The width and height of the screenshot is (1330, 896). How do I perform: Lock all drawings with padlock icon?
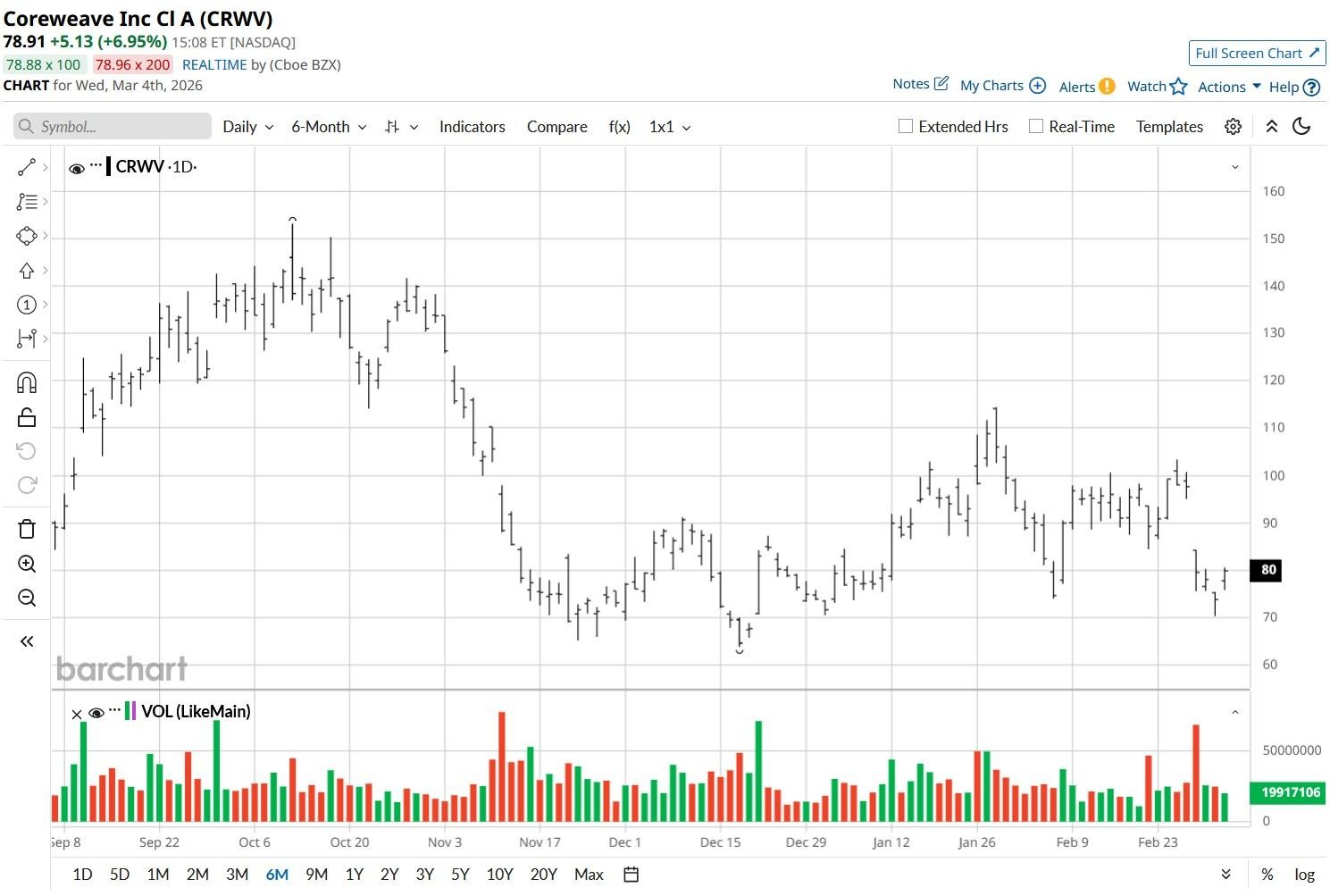coord(27,417)
